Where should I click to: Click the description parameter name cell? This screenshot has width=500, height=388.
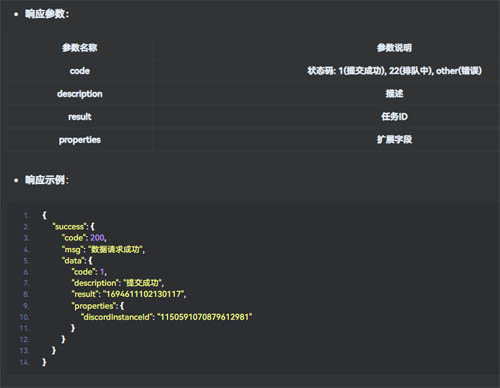pos(80,94)
